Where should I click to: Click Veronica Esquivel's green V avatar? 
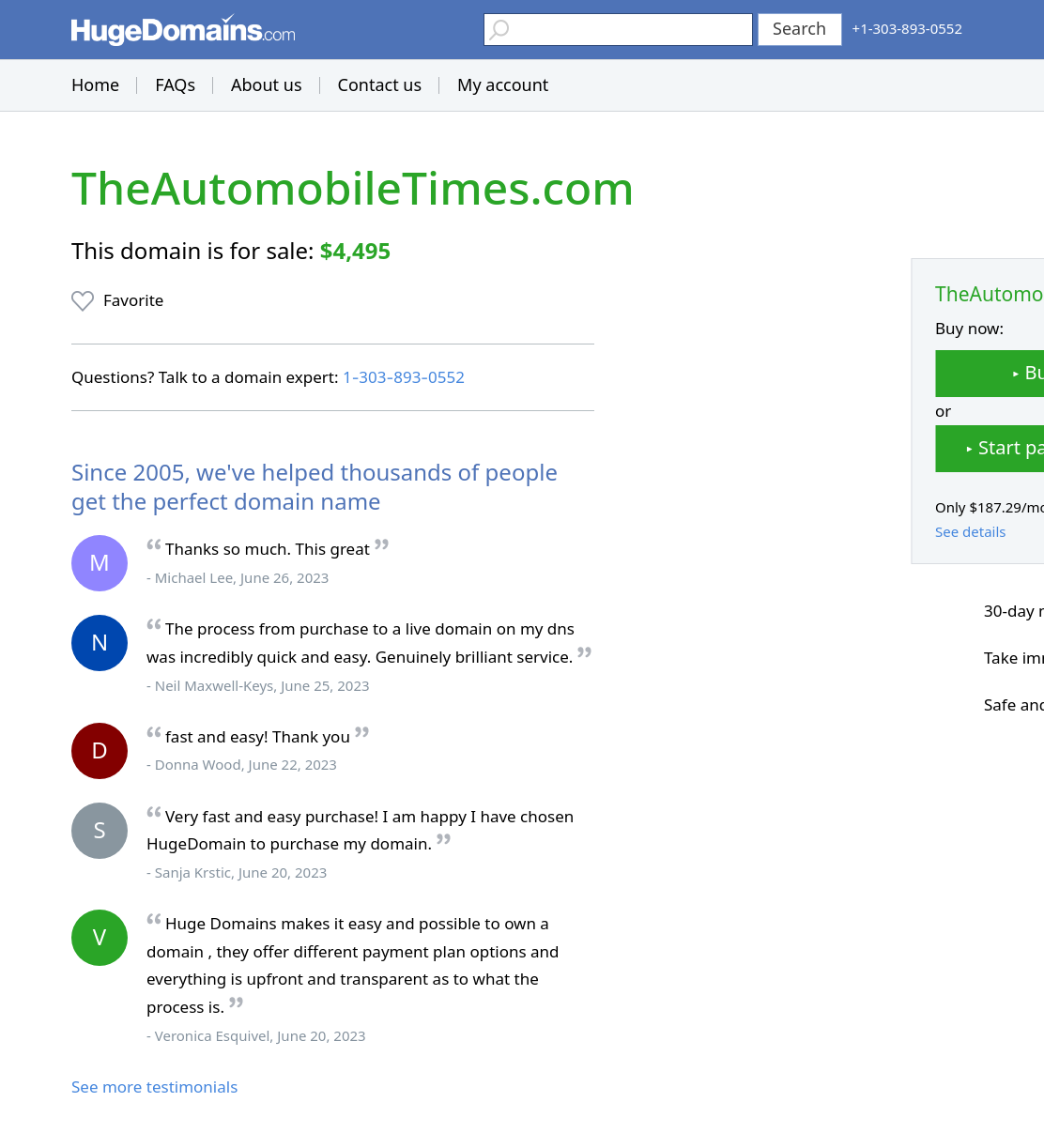point(100,938)
